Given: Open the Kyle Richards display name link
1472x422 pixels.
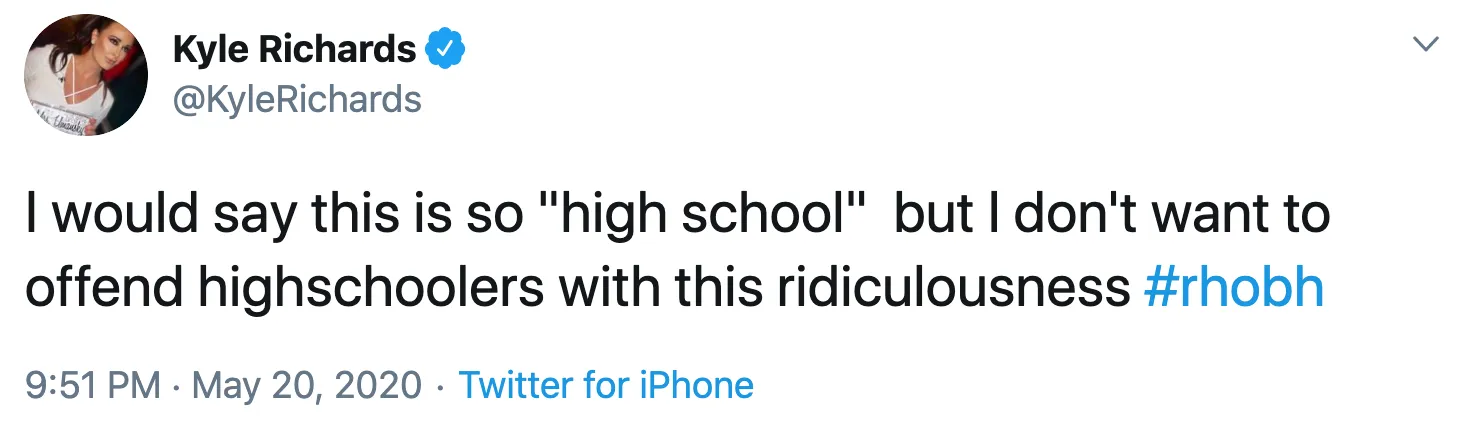Looking at the screenshot, I should (294, 49).
